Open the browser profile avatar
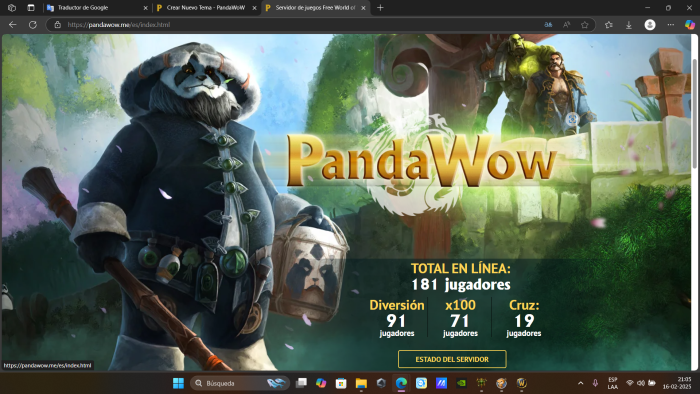 pyautogui.click(x=650, y=25)
